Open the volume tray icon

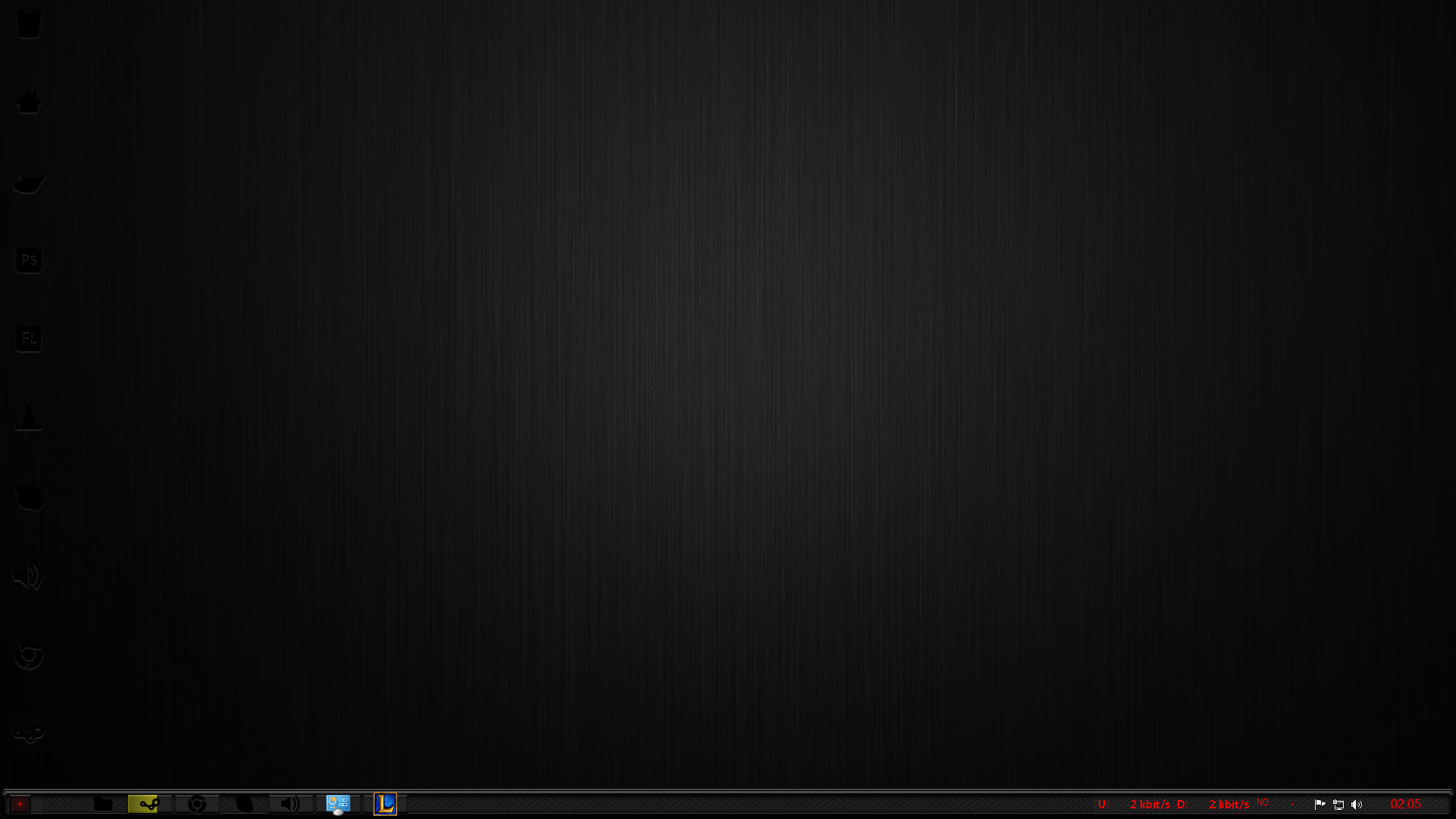point(1357,805)
